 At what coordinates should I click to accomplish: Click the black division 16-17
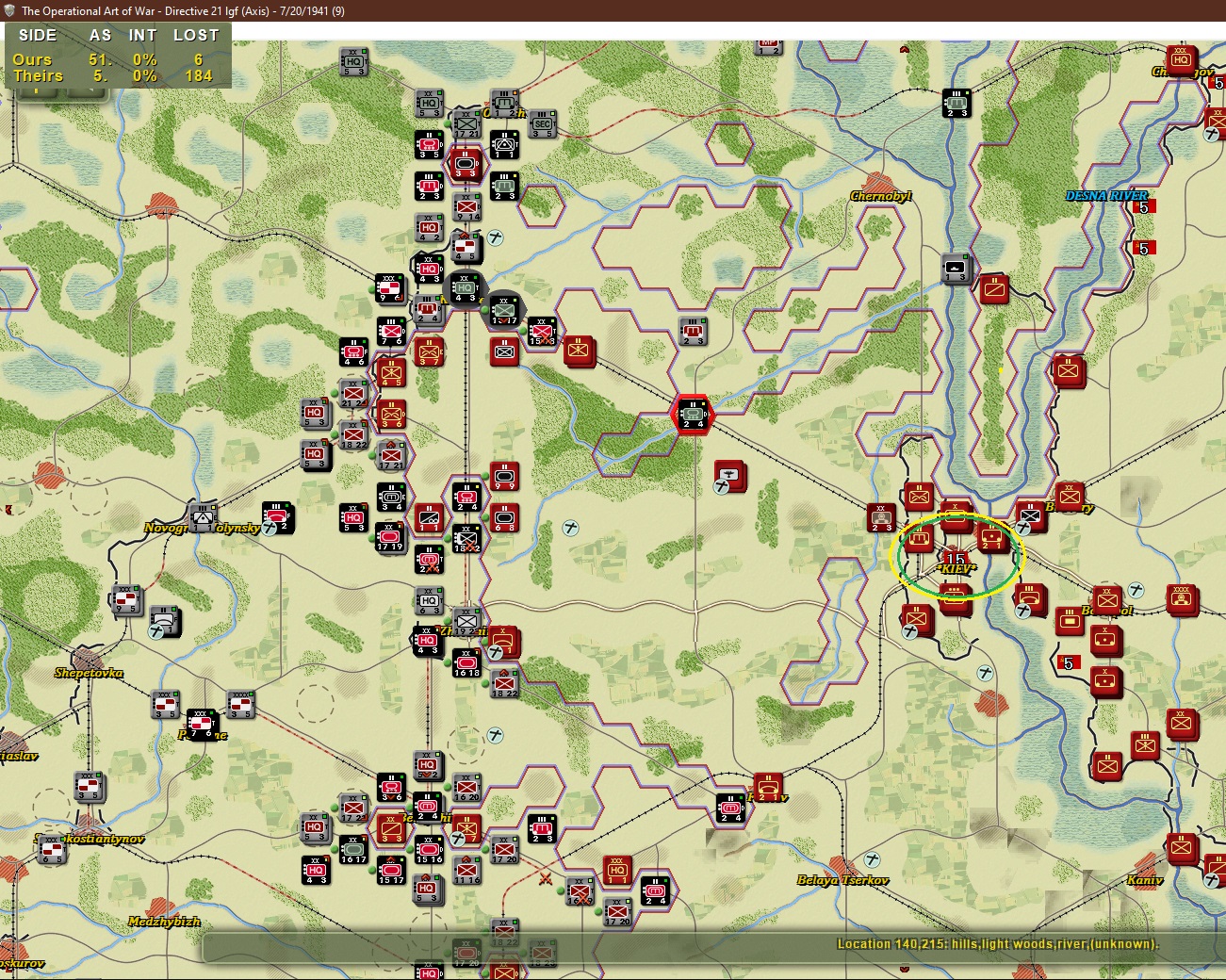pos(353,849)
